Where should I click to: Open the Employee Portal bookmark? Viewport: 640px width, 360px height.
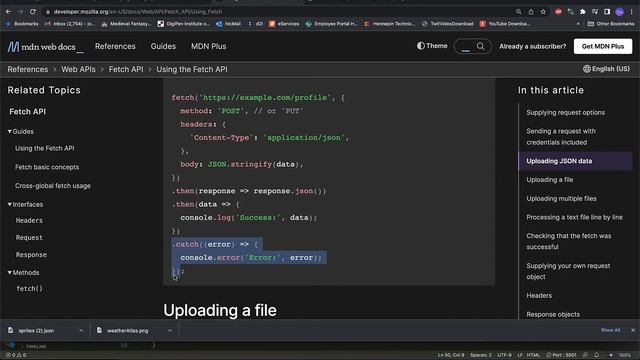(331, 24)
